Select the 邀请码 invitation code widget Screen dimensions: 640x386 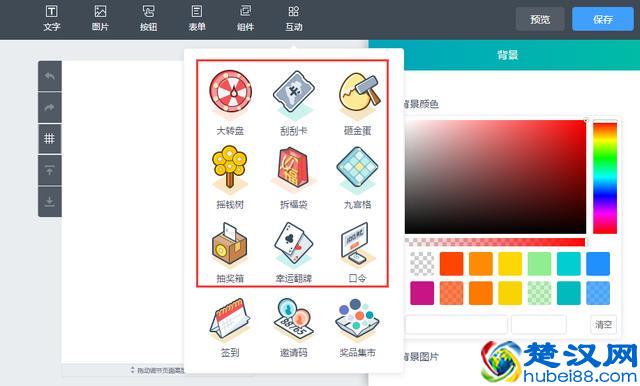coord(293,328)
